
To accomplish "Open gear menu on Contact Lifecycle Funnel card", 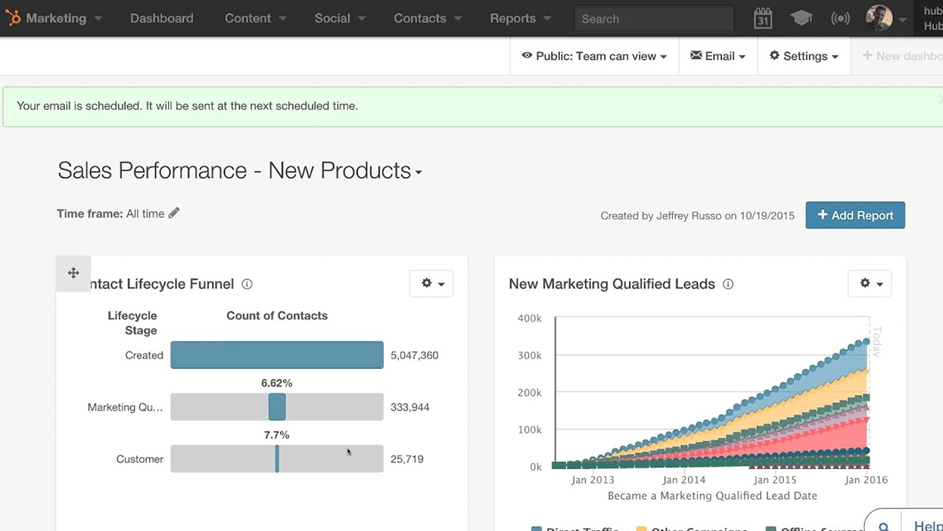I will point(431,283).
